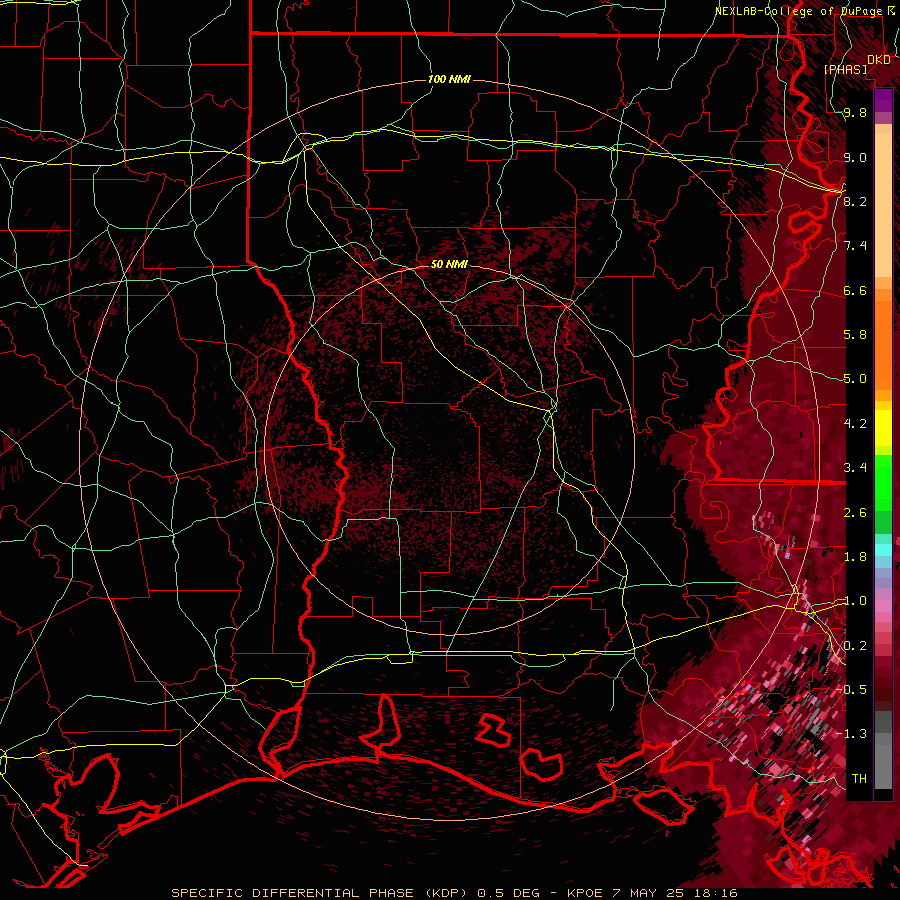The height and width of the screenshot is (900, 900).
Task: Click the 3.4 legend value
Action: (855, 468)
